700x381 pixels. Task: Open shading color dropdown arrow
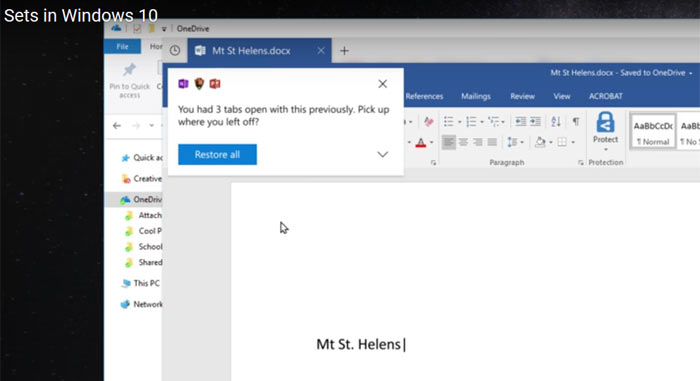tap(551, 143)
